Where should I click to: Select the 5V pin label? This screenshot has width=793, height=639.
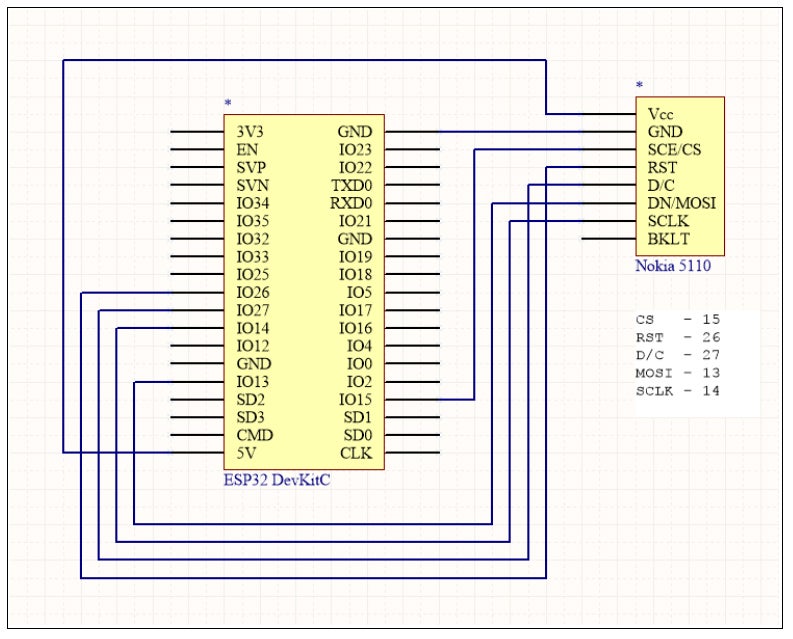point(246,453)
